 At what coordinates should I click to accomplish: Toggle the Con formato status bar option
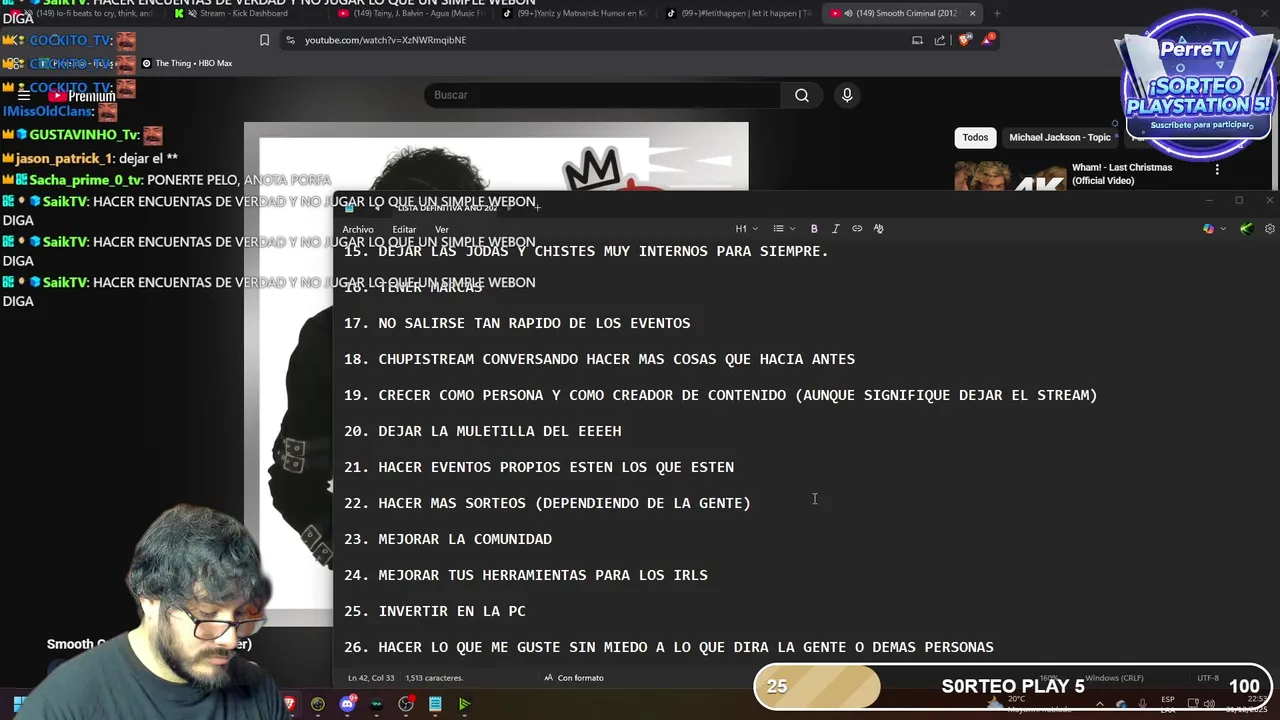tap(574, 678)
